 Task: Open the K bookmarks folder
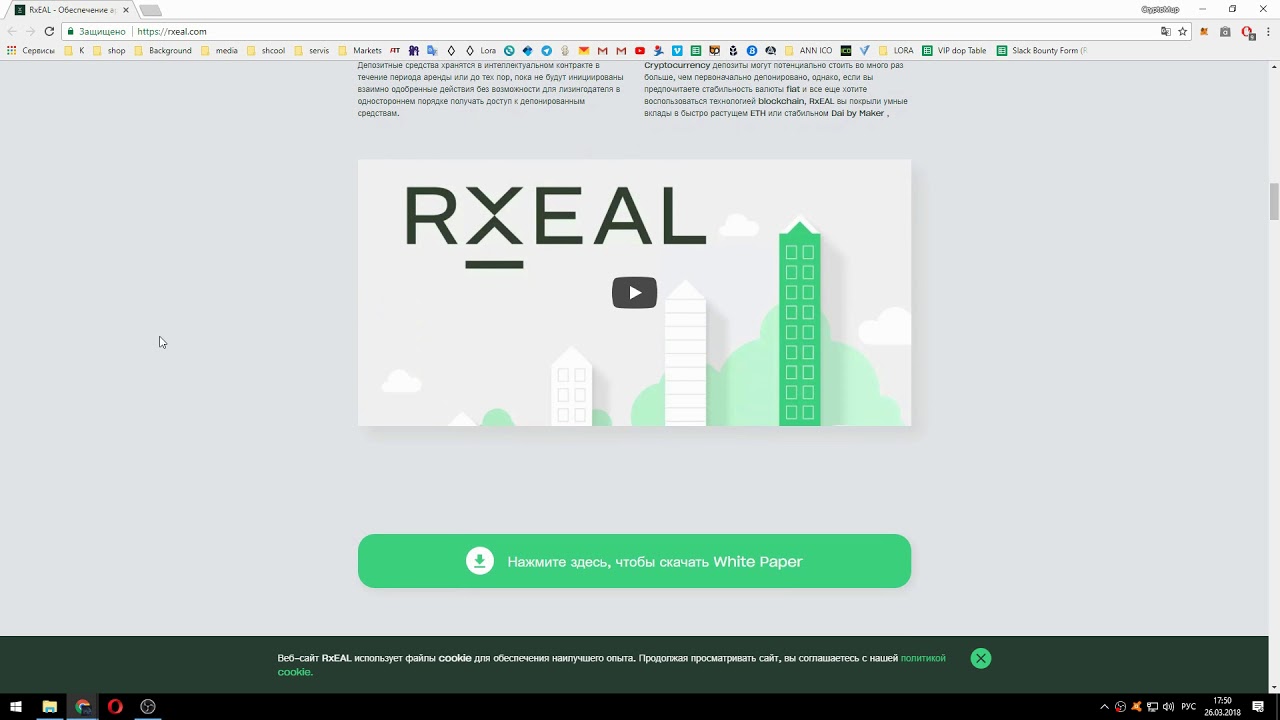click(x=75, y=50)
